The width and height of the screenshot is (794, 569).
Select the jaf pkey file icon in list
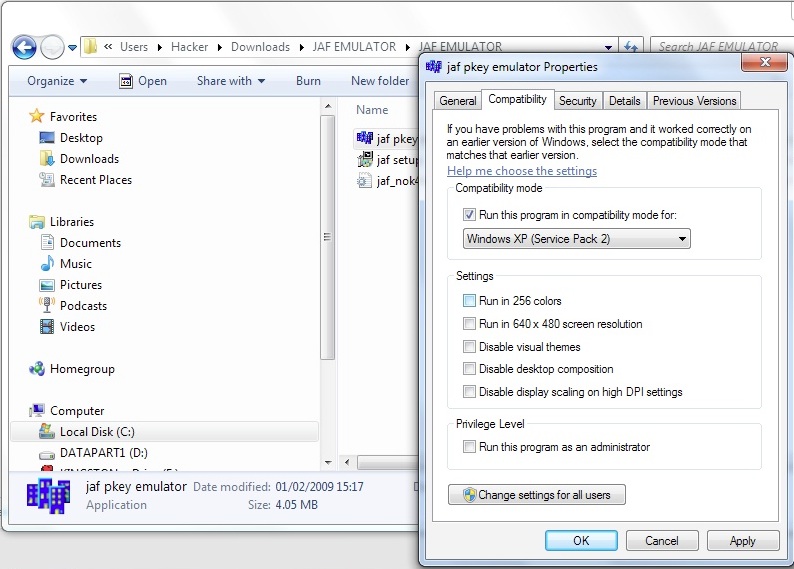[x=365, y=138]
